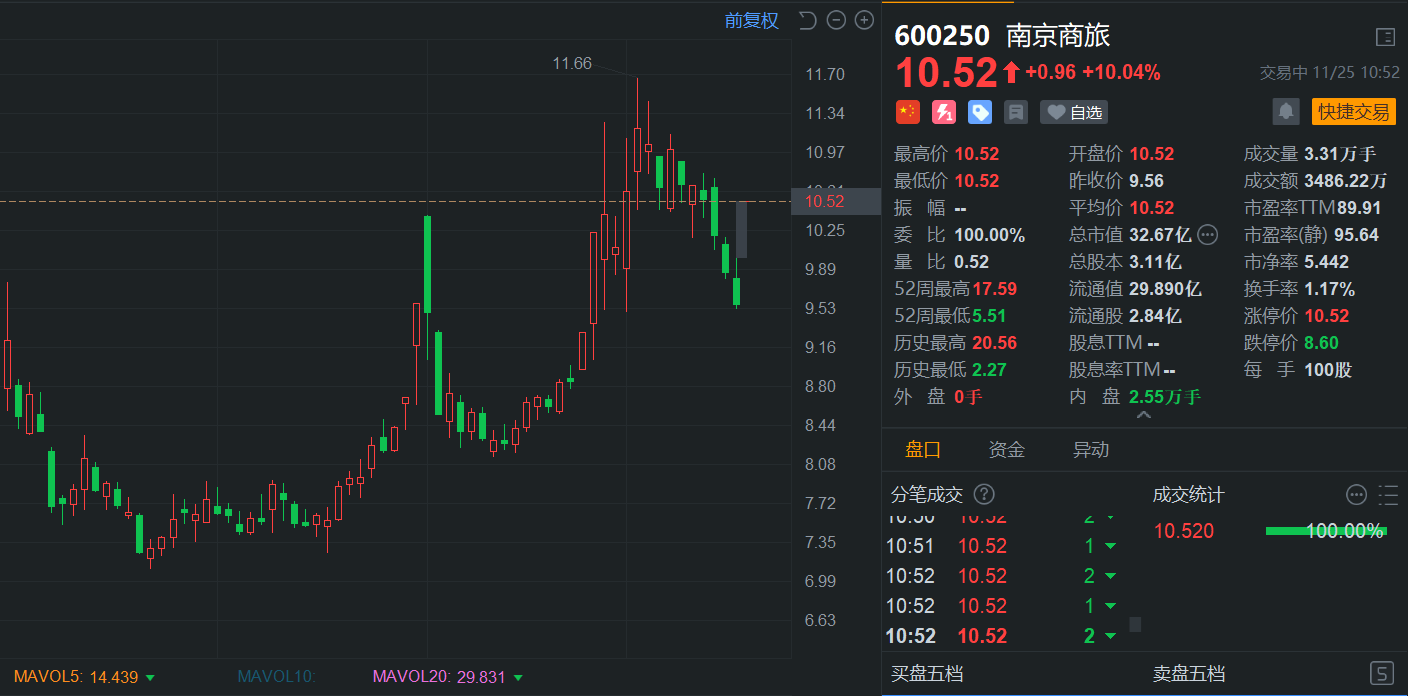Open the panel layout icon beside stock name

pyautogui.click(x=1385, y=37)
